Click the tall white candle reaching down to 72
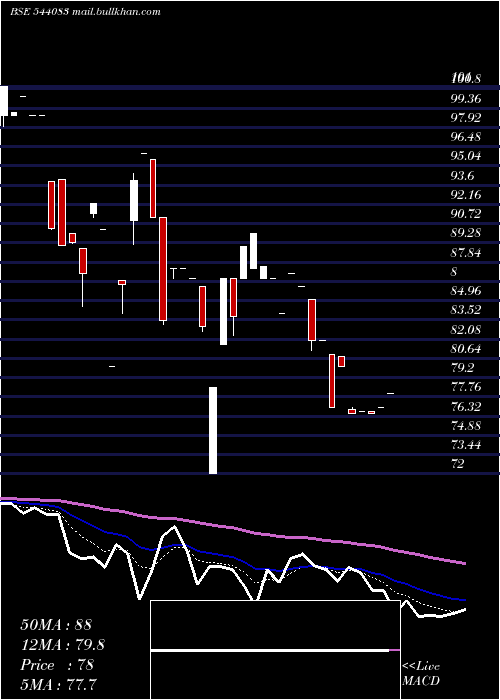Image resolution: width=500 pixels, height=700 pixels. click(x=213, y=430)
